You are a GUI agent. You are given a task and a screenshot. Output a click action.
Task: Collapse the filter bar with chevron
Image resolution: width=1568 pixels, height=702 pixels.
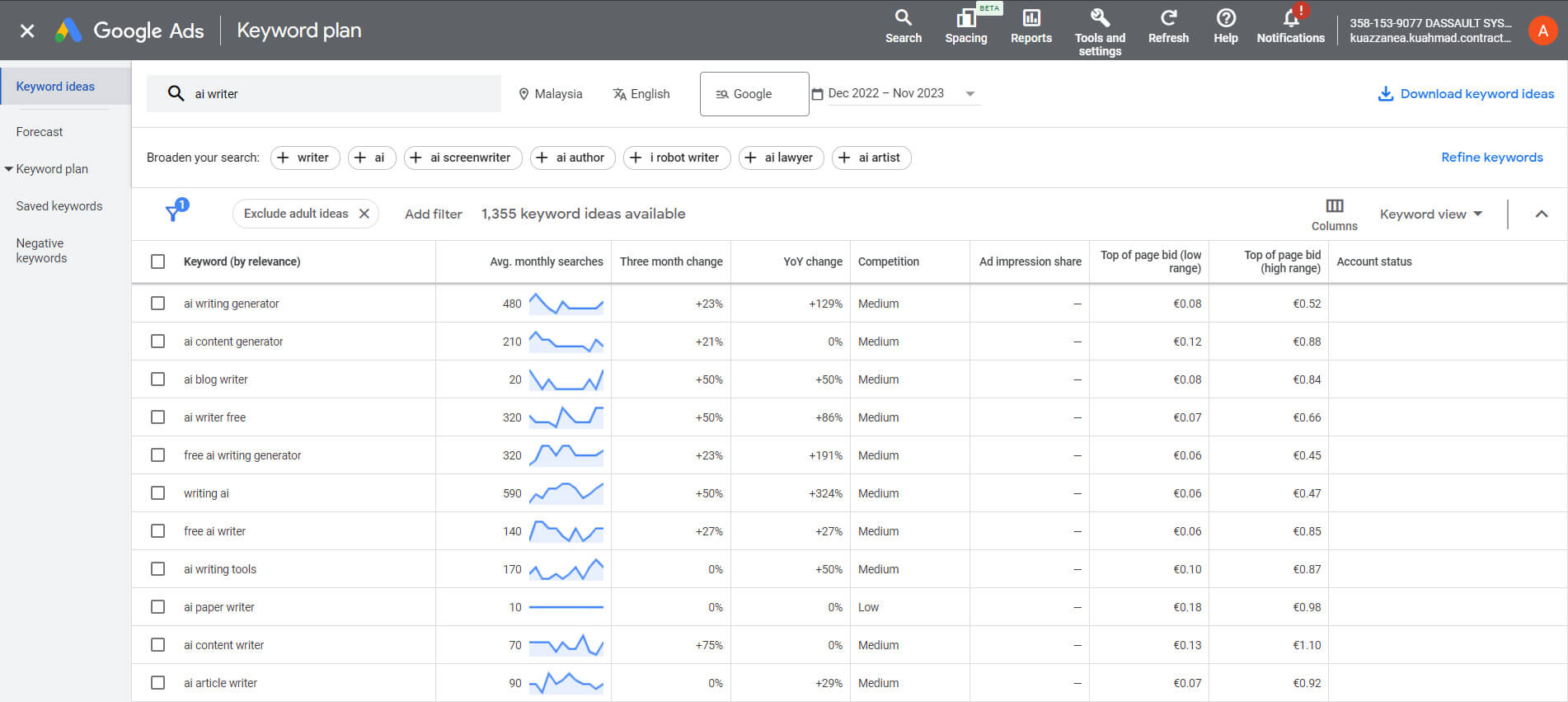(1541, 214)
